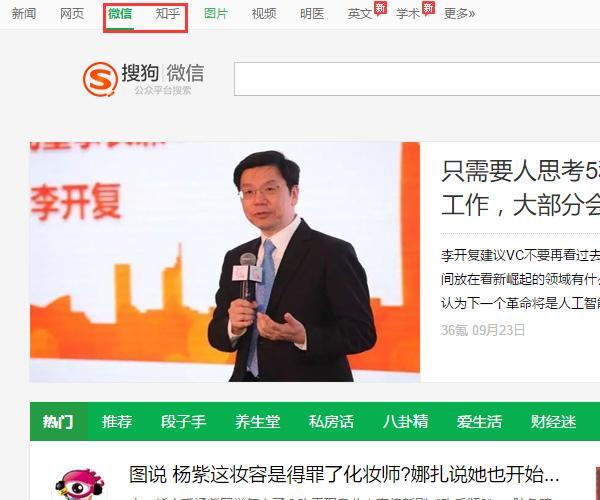This screenshot has height=500, width=600.
Task: Click the 新 badge on 学术
Action: tap(428, 8)
